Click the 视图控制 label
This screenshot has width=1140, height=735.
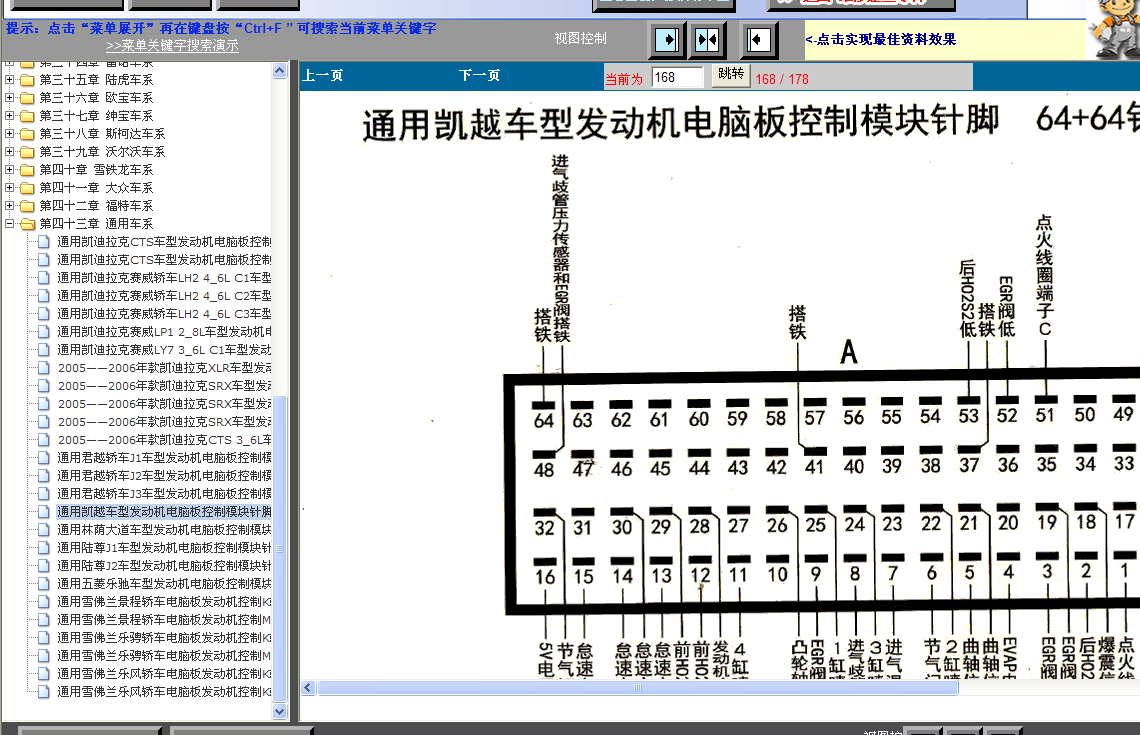click(580, 39)
